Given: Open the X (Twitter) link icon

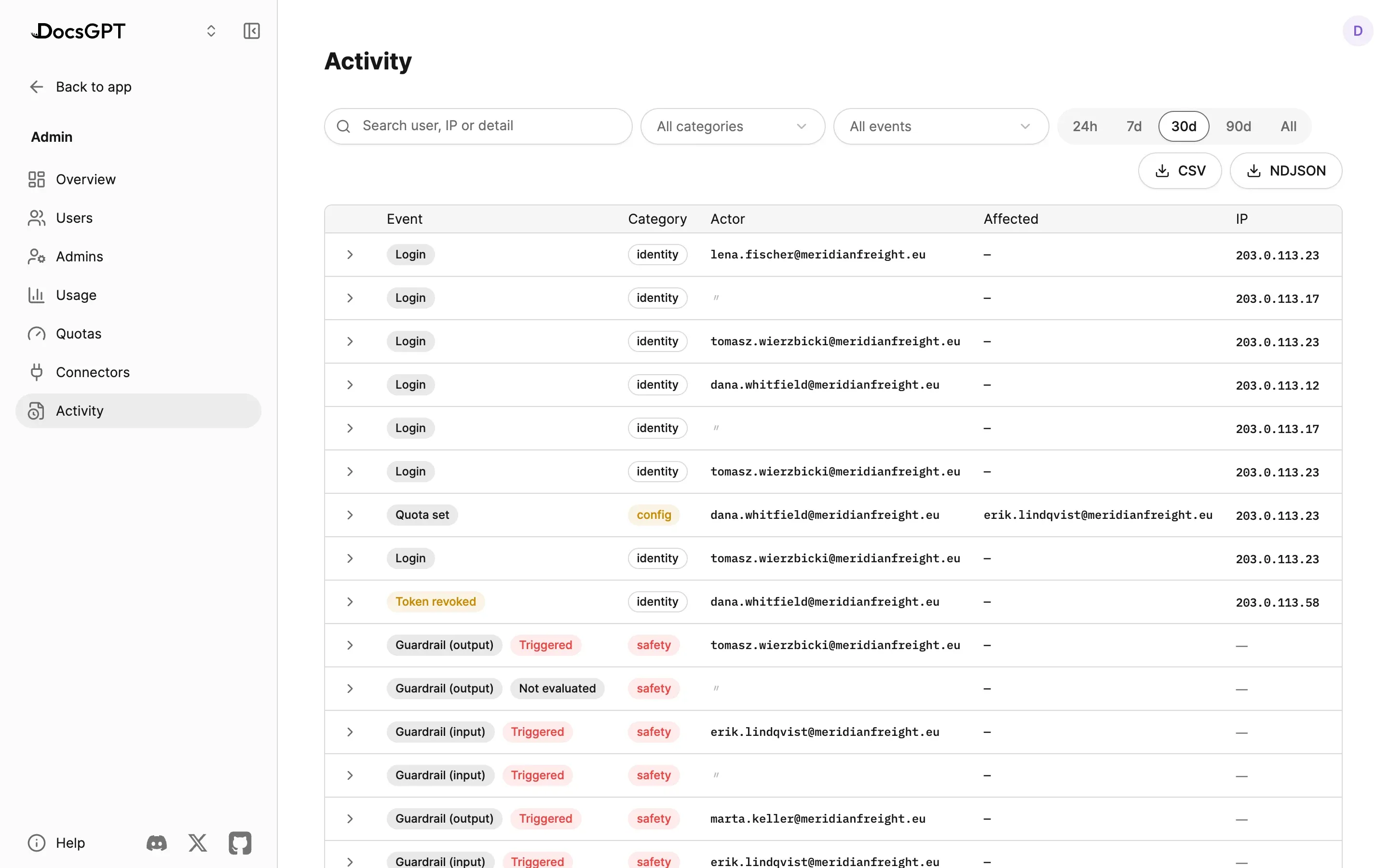Looking at the screenshot, I should pos(197,843).
